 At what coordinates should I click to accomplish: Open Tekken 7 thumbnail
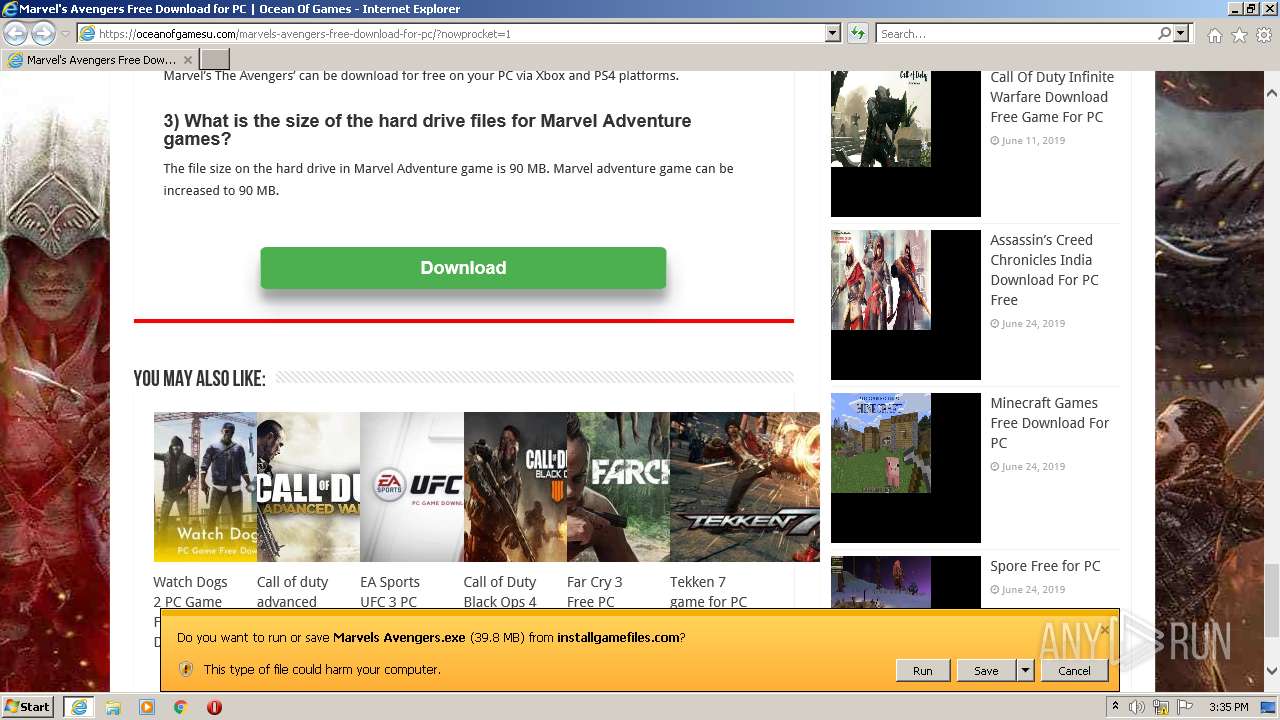tap(744, 487)
